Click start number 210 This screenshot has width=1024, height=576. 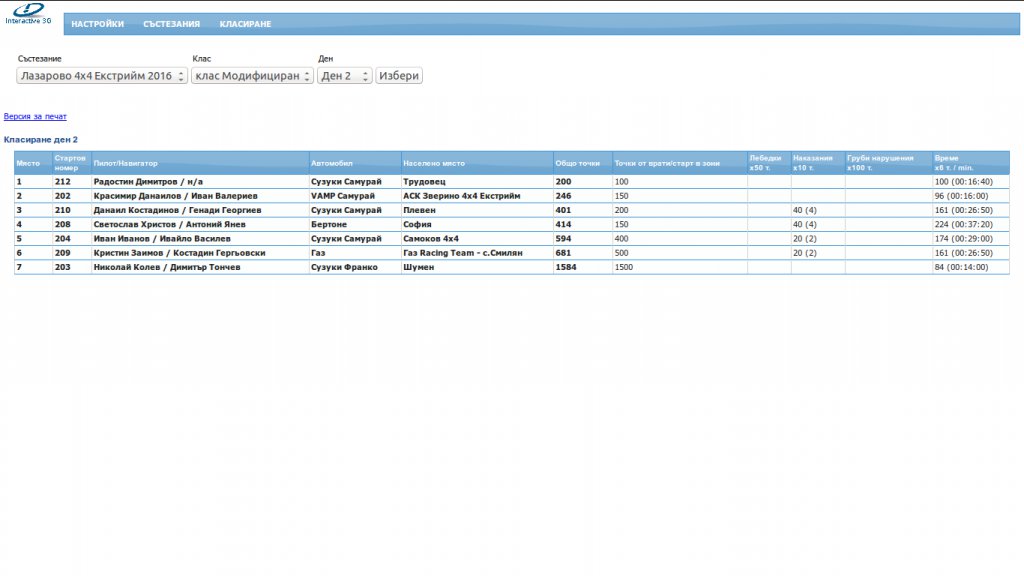pyautogui.click(x=63, y=210)
